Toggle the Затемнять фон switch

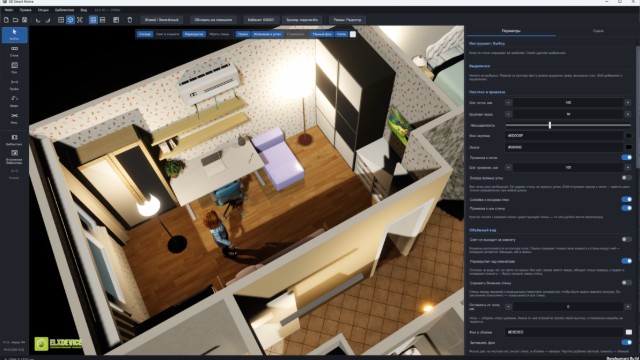point(626,342)
